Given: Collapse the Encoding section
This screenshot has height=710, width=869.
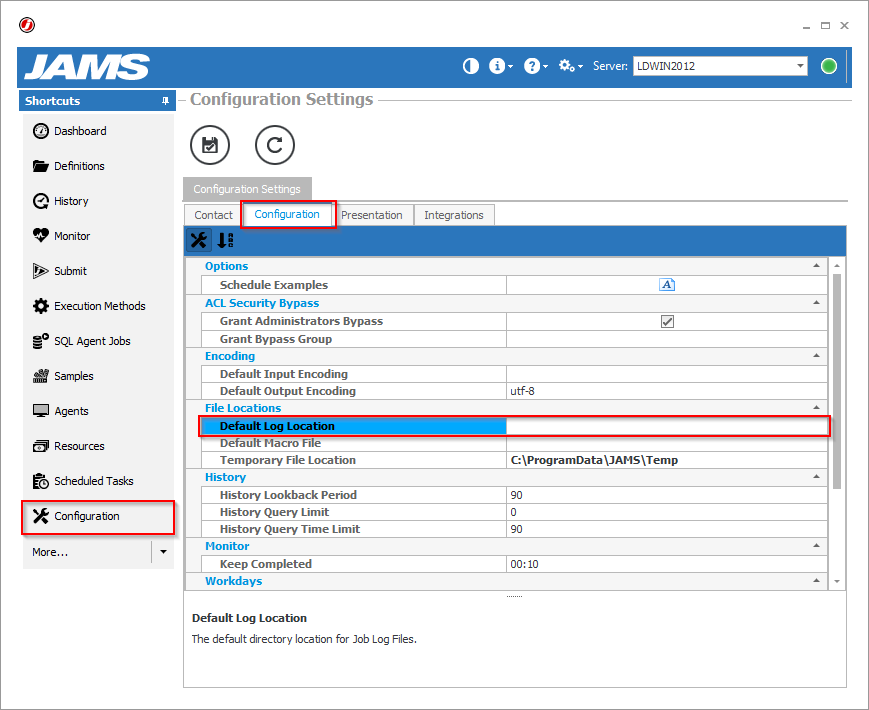Looking at the screenshot, I should pyautogui.click(x=816, y=356).
